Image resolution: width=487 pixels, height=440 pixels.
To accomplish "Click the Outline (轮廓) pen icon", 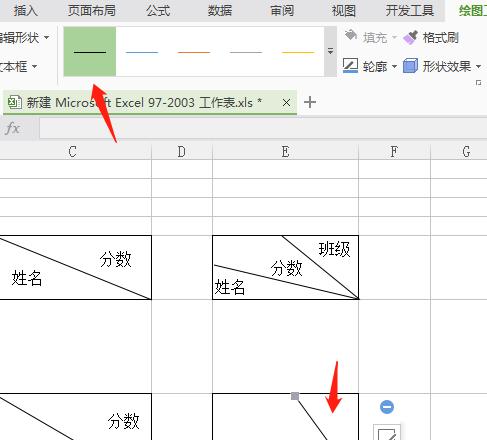I will point(350,65).
